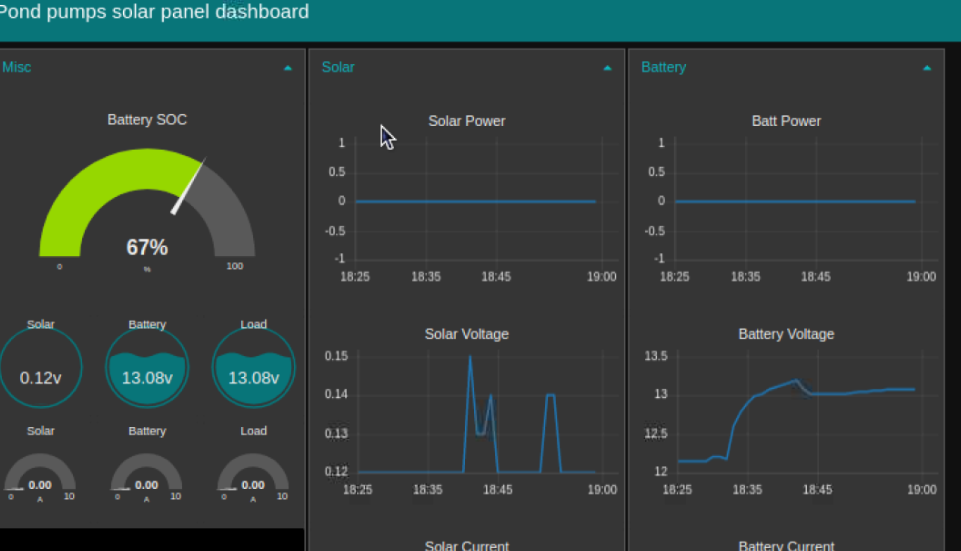Click the Solar panel title
This screenshot has width=961, height=551.
(x=338, y=67)
